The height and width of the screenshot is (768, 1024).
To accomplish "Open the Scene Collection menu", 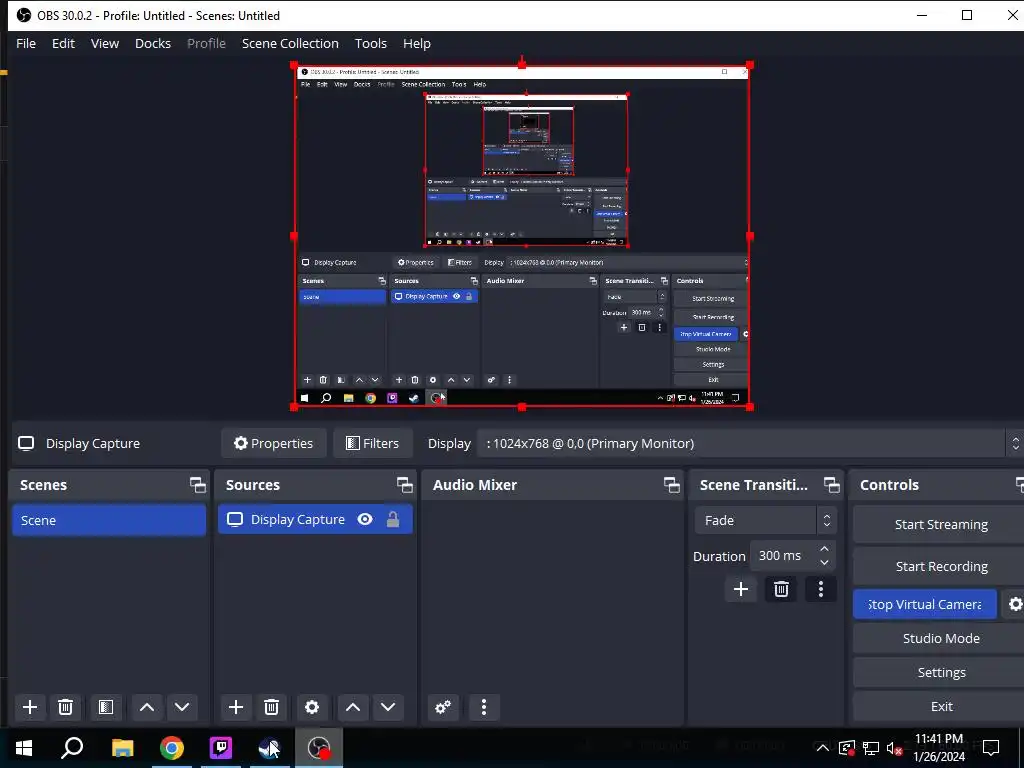I will tap(290, 43).
